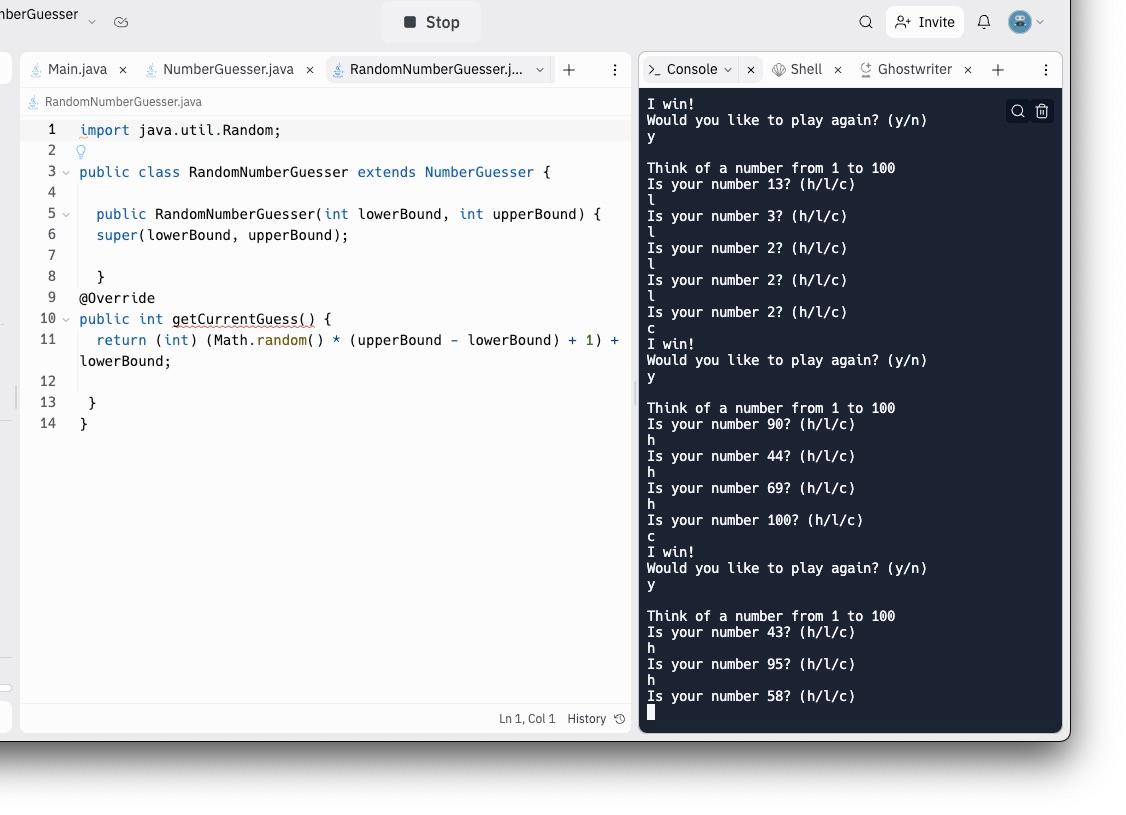Open the three-dot menu in the editor tab bar
Viewport: 1126px width, 815px height.
(x=615, y=69)
